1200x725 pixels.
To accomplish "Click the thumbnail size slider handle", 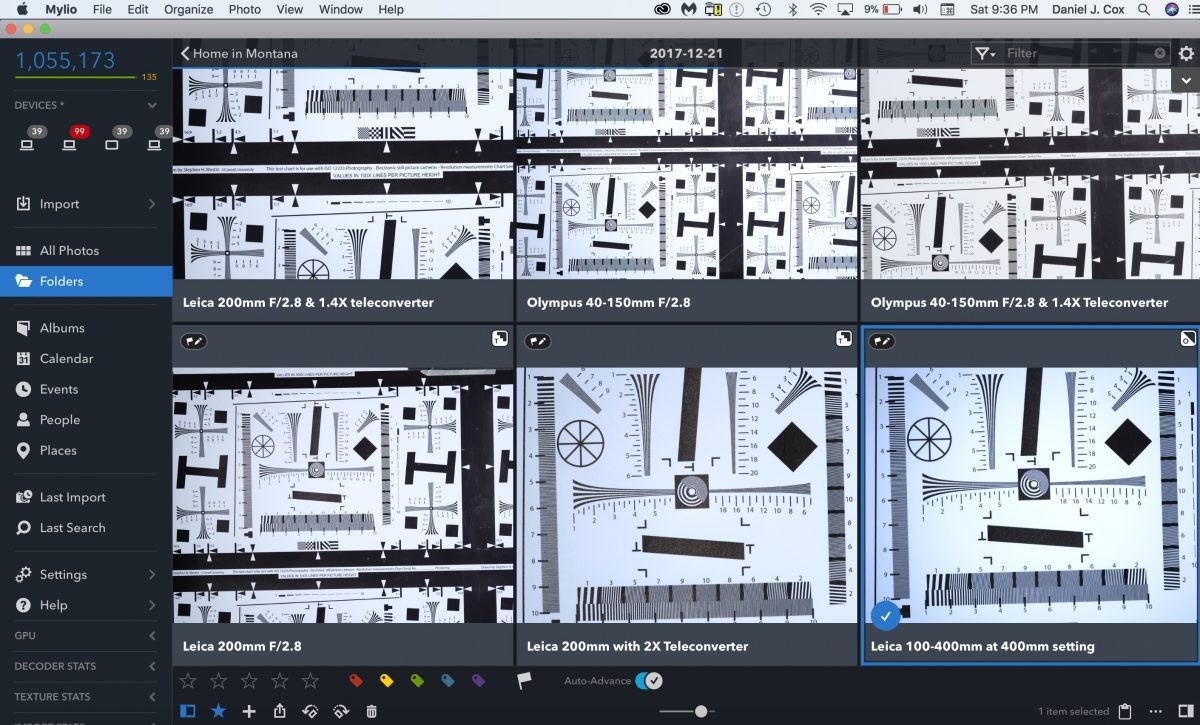I will 701,711.
